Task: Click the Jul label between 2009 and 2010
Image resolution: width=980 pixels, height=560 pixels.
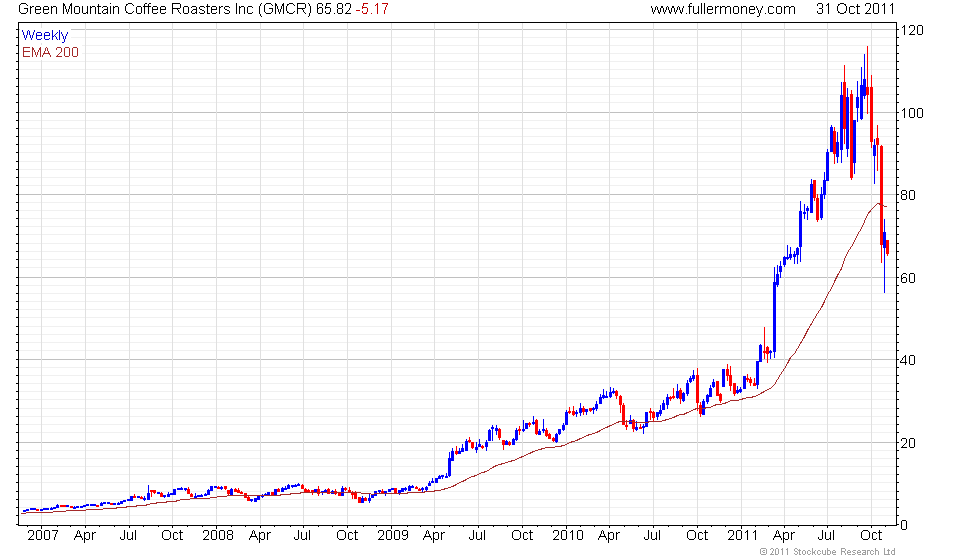Action: coord(478,536)
